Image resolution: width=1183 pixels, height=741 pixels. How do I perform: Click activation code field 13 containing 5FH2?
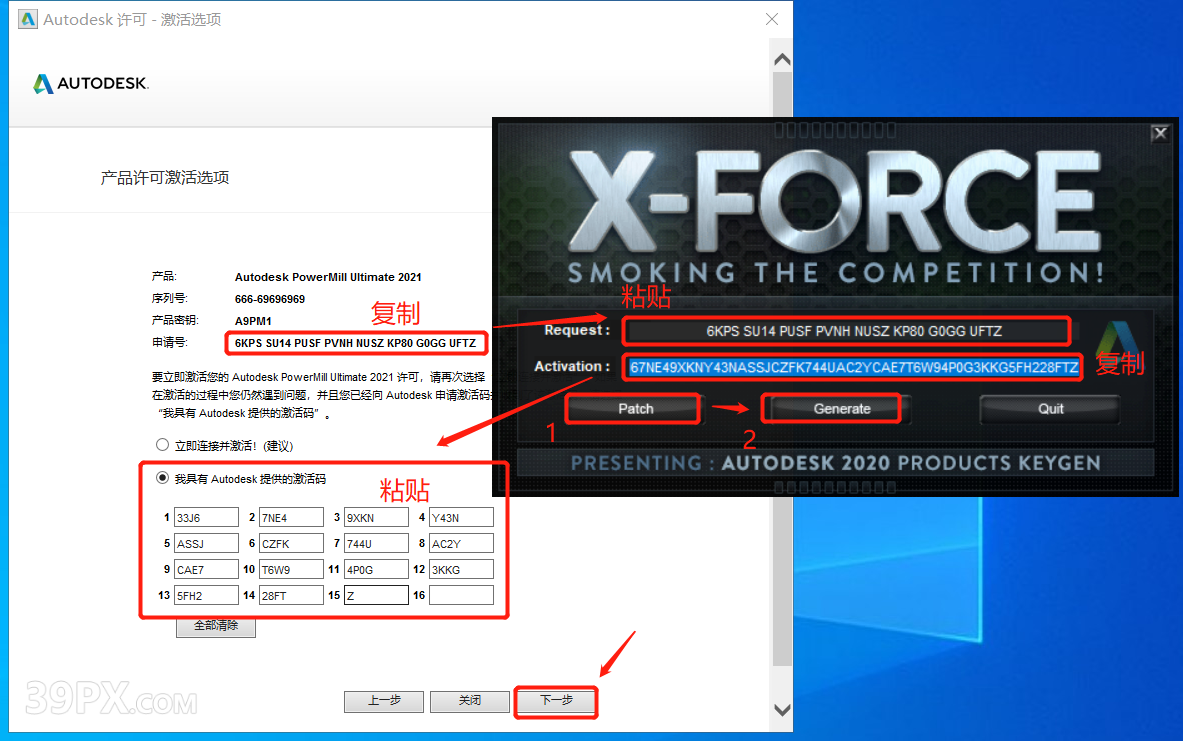[206, 595]
